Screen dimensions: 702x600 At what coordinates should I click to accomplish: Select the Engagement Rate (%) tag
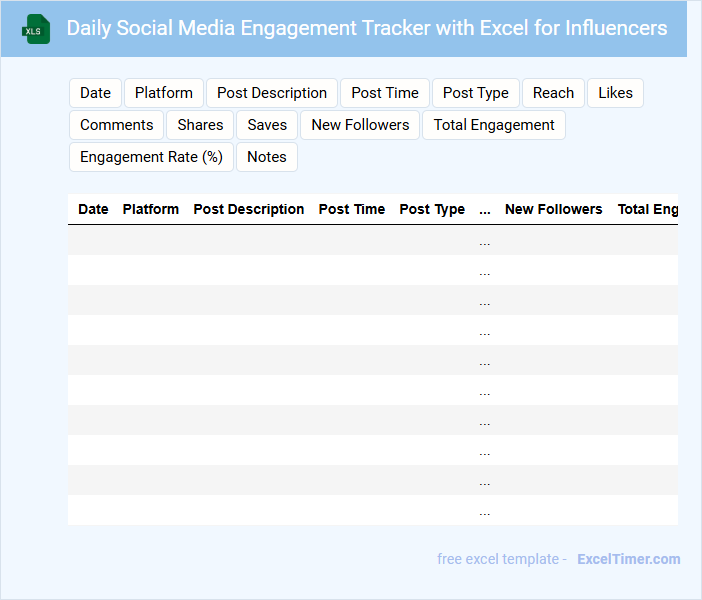(151, 157)
